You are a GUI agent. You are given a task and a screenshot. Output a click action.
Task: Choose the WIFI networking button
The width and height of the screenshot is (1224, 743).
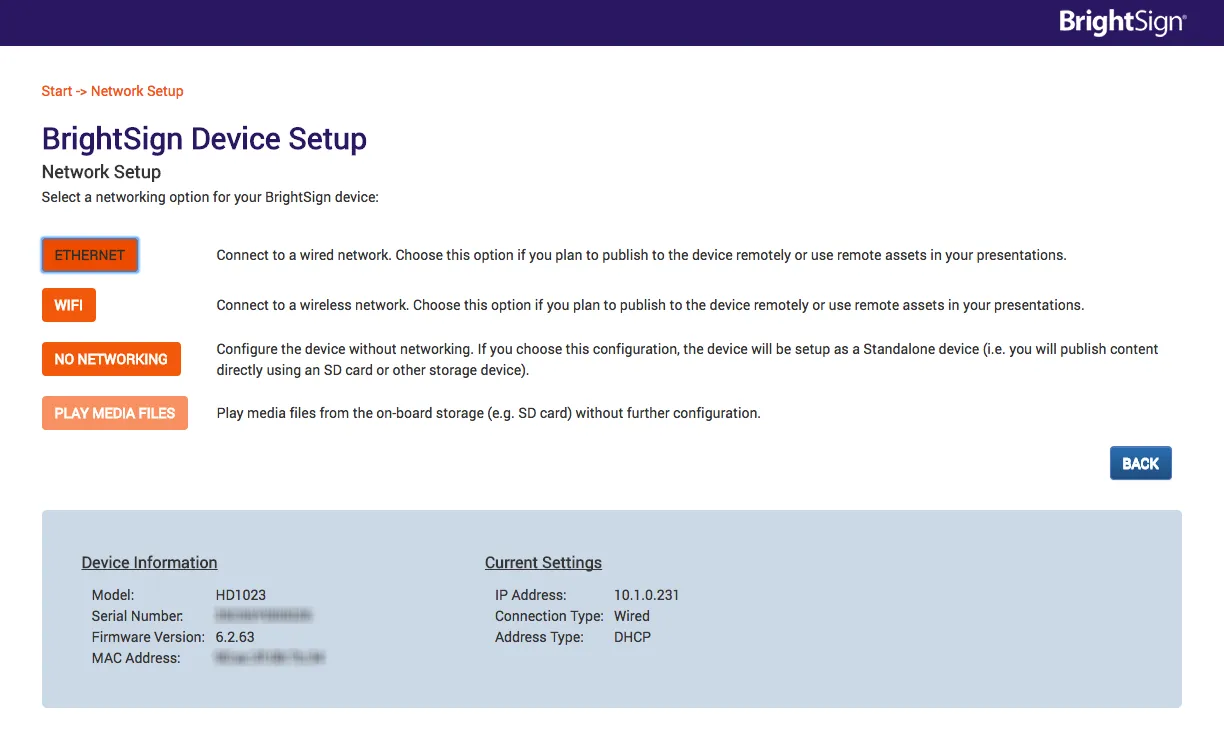68,305
